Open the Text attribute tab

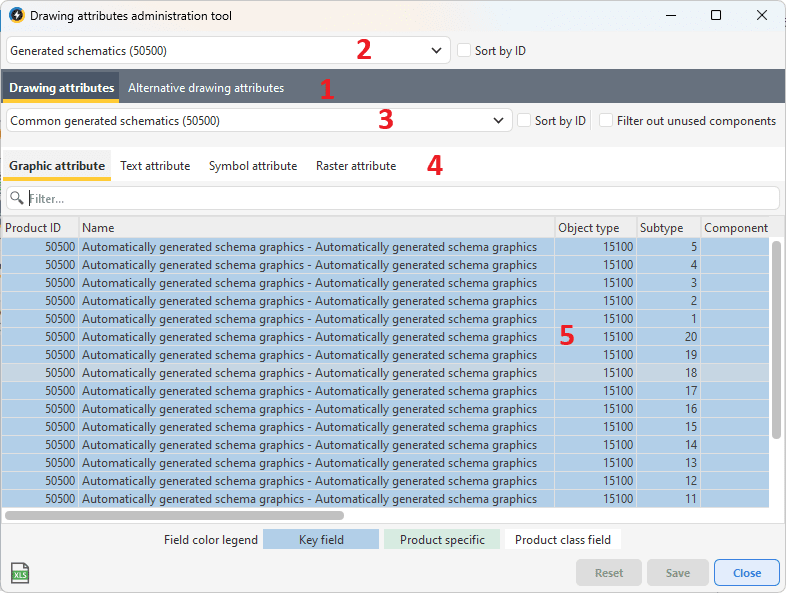155,166
